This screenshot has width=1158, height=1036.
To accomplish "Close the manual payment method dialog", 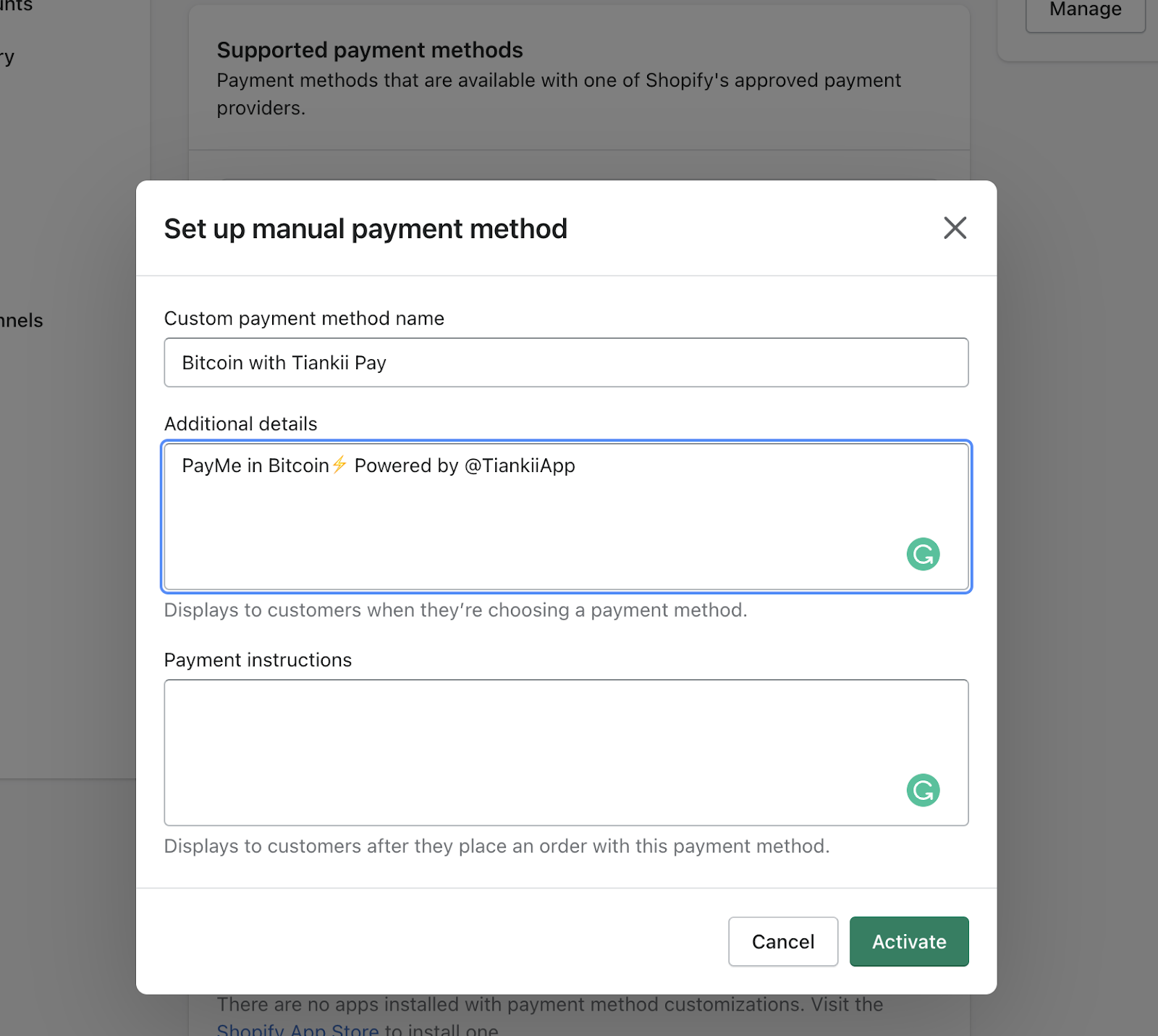I will coord(955,228).
